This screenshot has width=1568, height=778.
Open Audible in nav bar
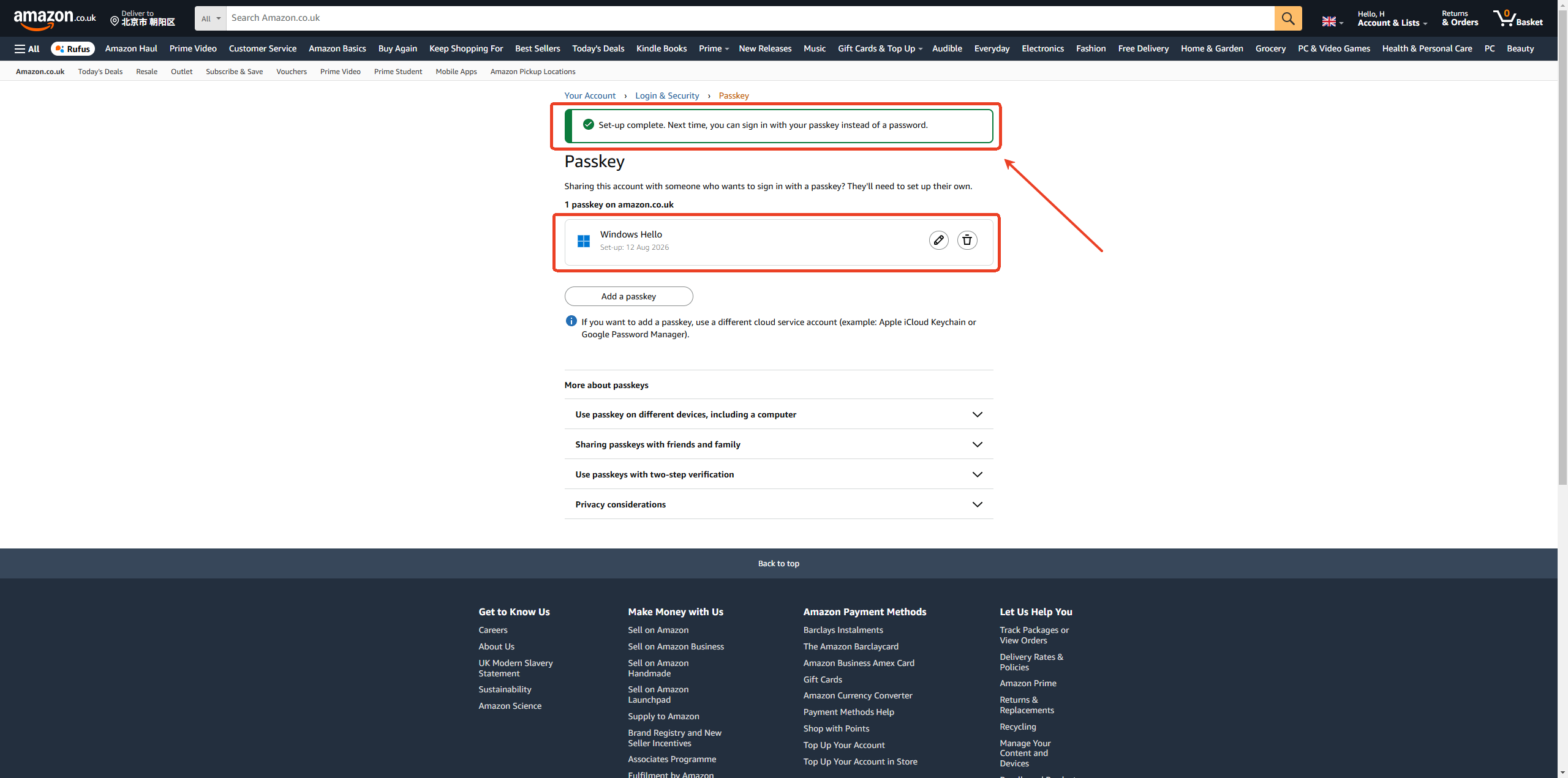[947, 49]
